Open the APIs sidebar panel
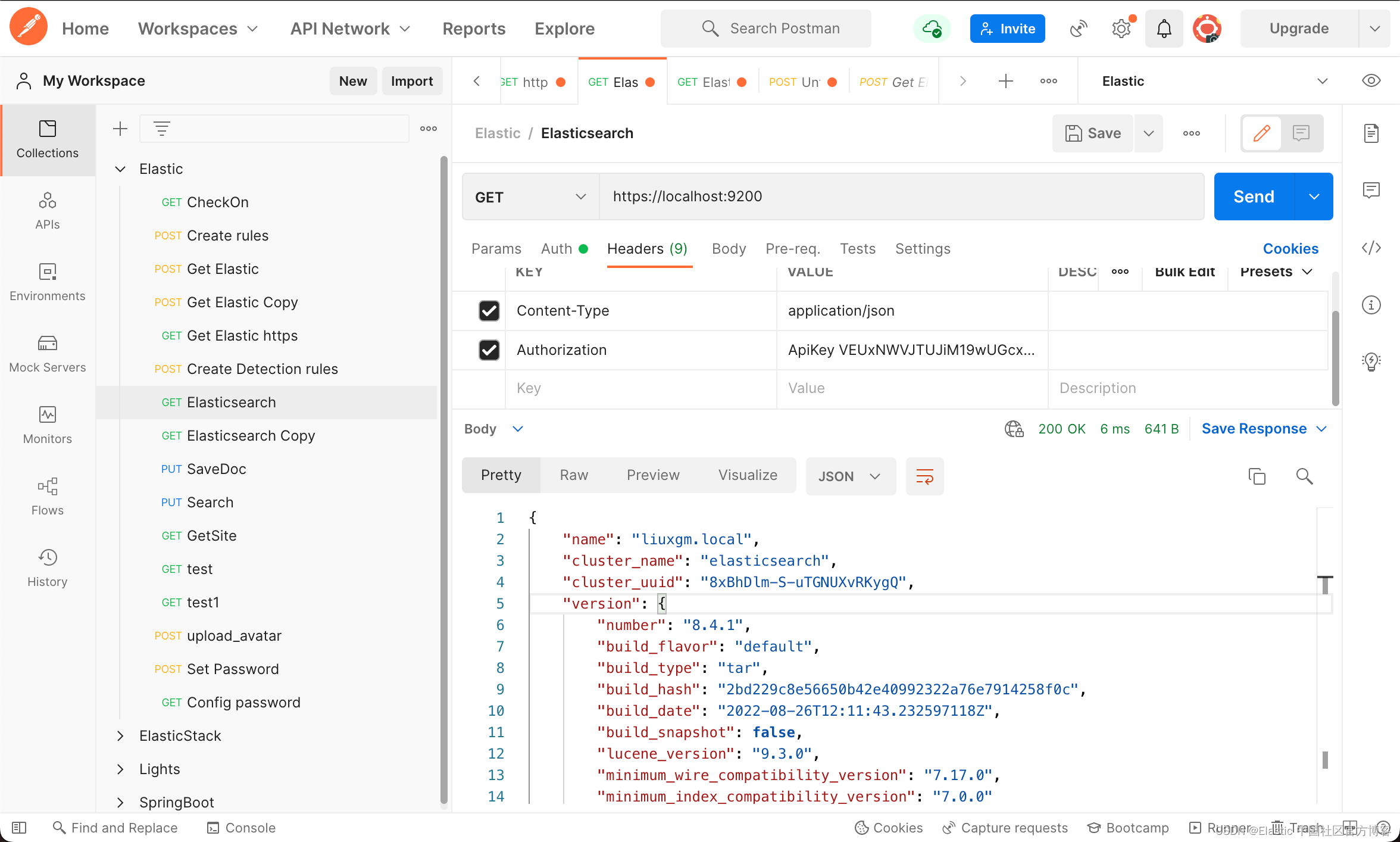Viewport: 1400px width, 842px height. (48, 211)
